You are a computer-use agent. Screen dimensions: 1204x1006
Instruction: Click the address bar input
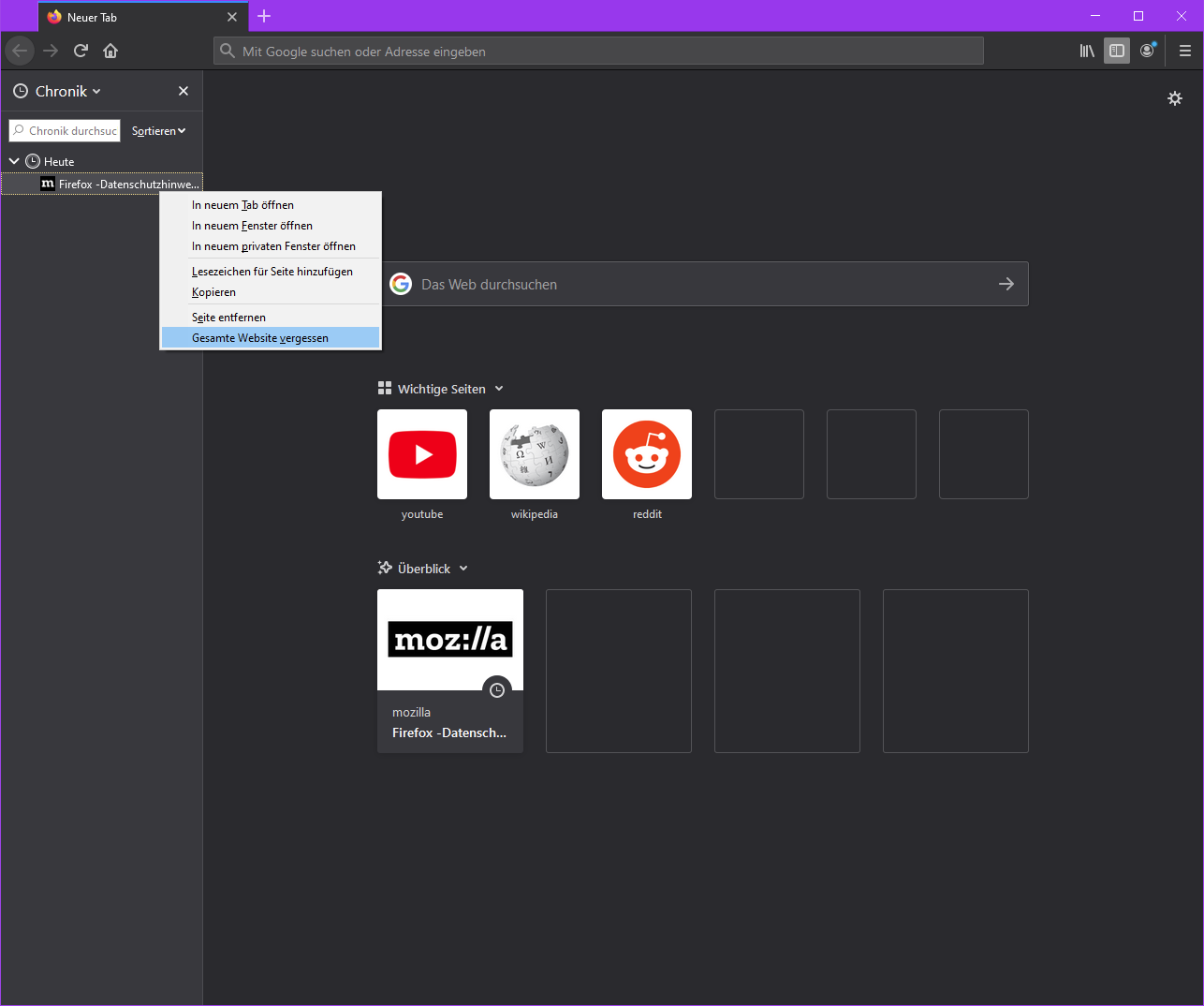point(598,51)
